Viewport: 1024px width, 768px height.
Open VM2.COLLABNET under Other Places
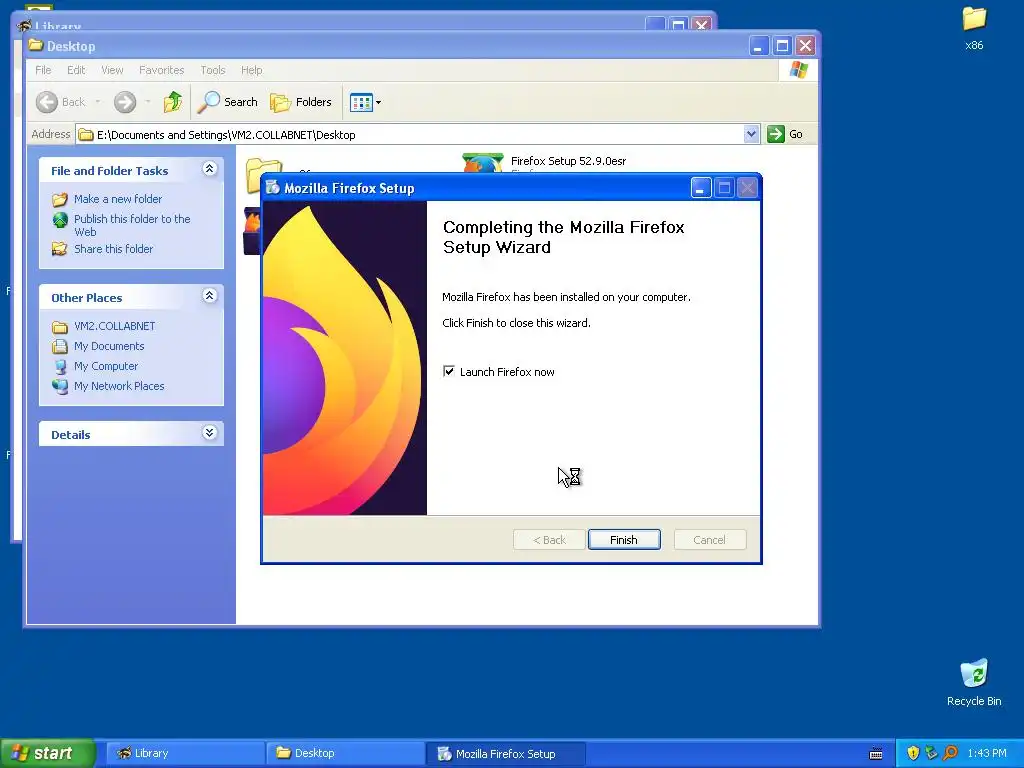114,326
